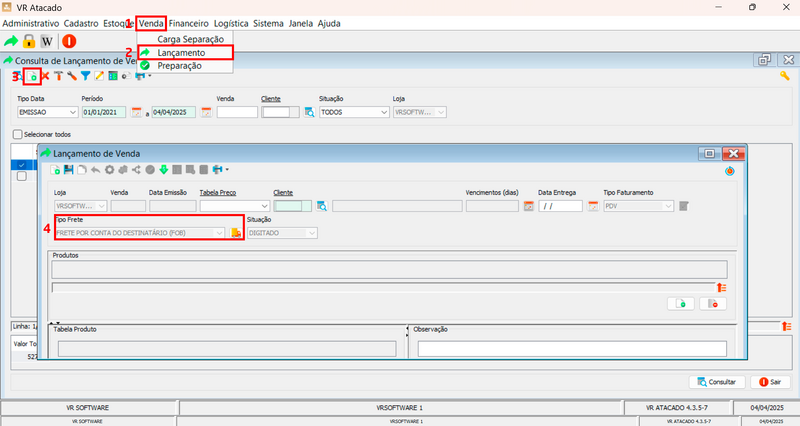Click new document icon in Lançamento de Venda toolbar
Screen dimensions: 800x426
(x=55, y=170)
